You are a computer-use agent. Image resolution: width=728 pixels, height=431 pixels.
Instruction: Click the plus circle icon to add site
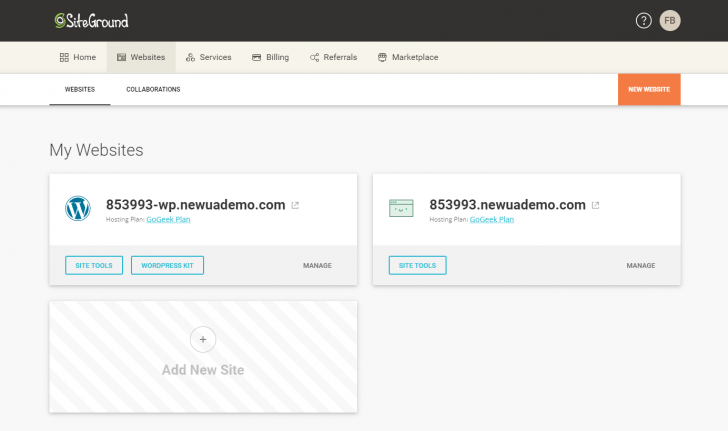[203, 340]
